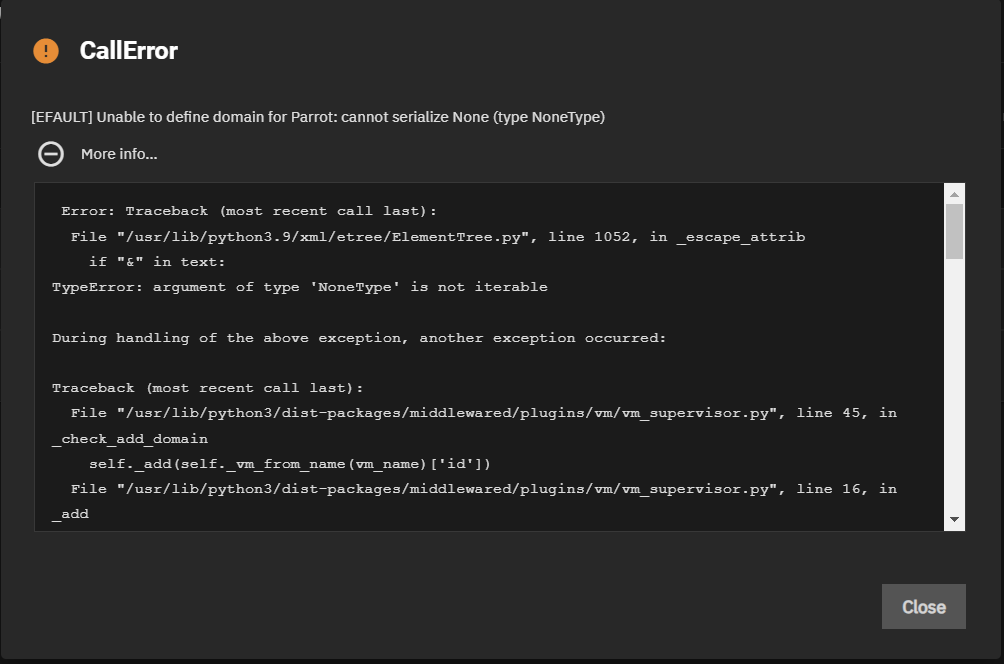Click the EFAULT "Unable to define domain" message

pyautogui.click(x=318, y=117)
